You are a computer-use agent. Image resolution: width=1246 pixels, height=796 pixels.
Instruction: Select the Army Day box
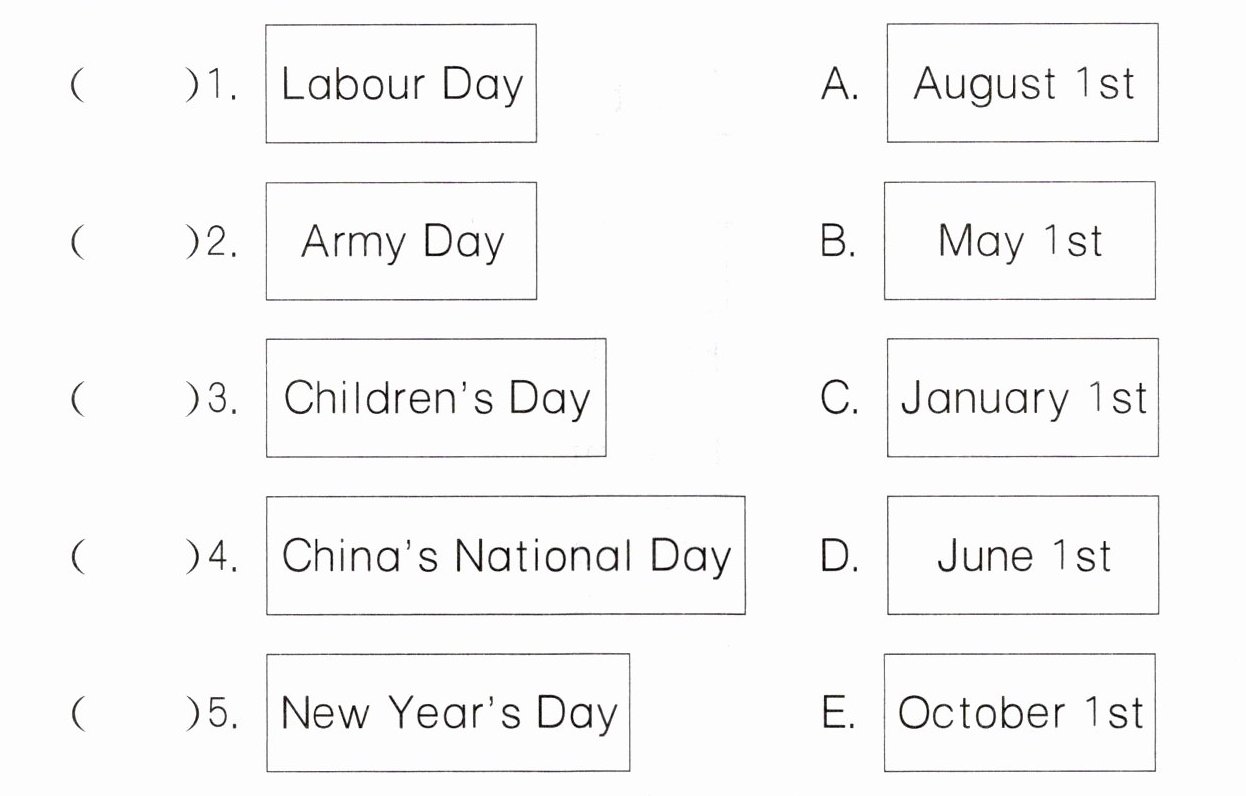coord(400,241)
